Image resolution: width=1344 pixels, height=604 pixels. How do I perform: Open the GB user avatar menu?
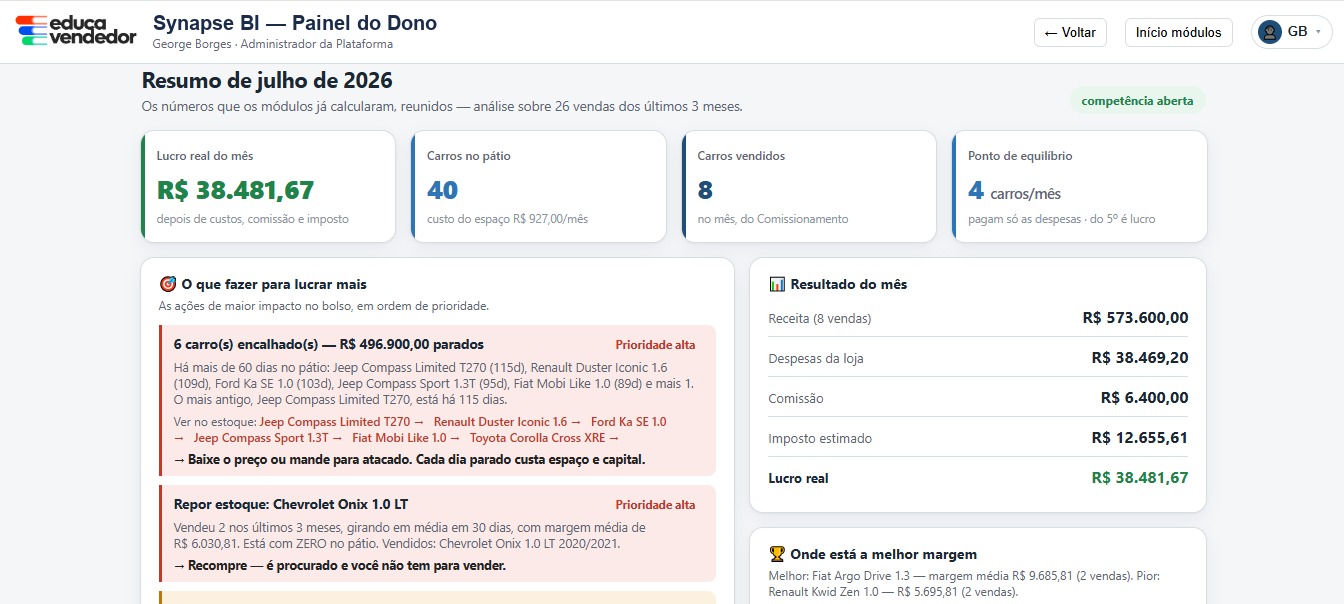coord(1291,32)
